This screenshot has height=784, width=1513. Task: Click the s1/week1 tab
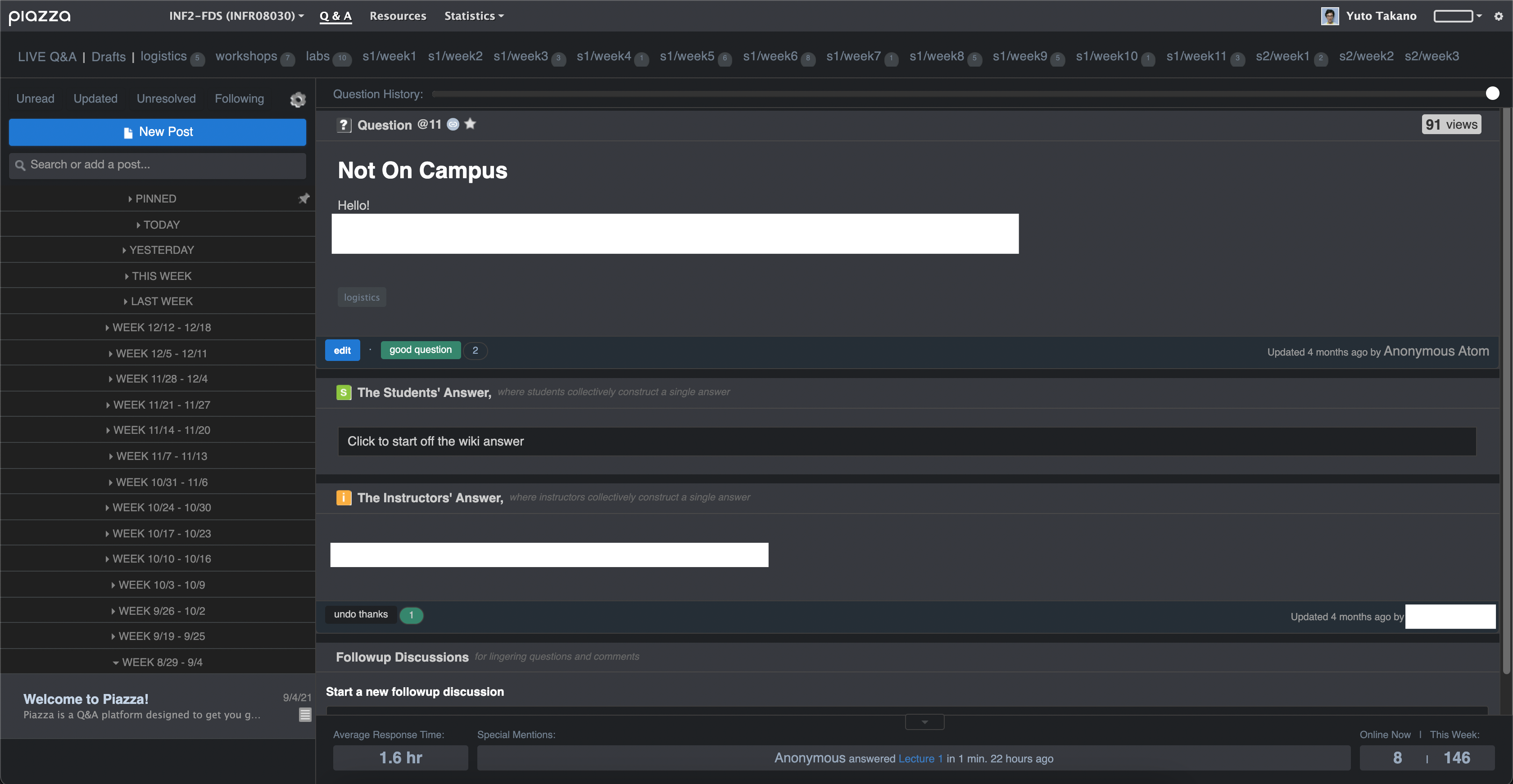point(391,56)
